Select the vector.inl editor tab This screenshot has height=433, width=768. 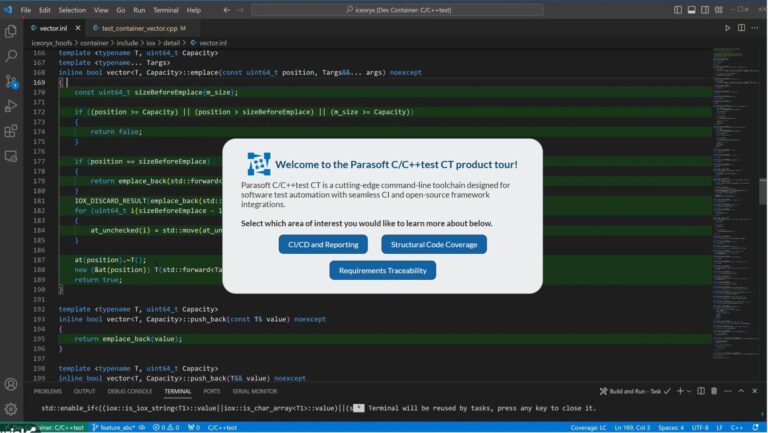[x=53, y=28]
